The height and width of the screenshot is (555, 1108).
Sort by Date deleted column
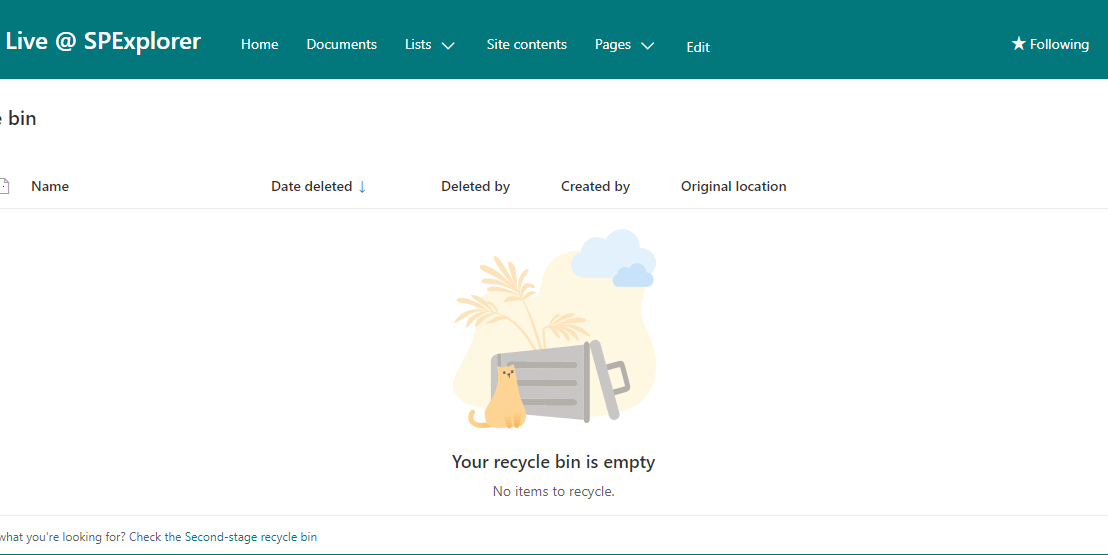312,186
